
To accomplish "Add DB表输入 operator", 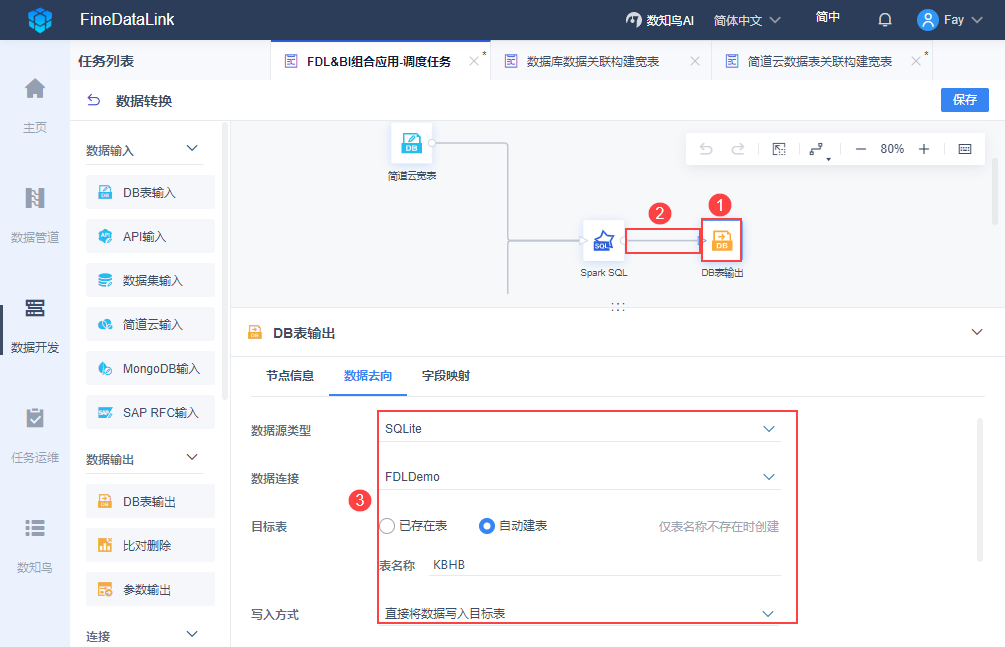I will click(150, 192).
